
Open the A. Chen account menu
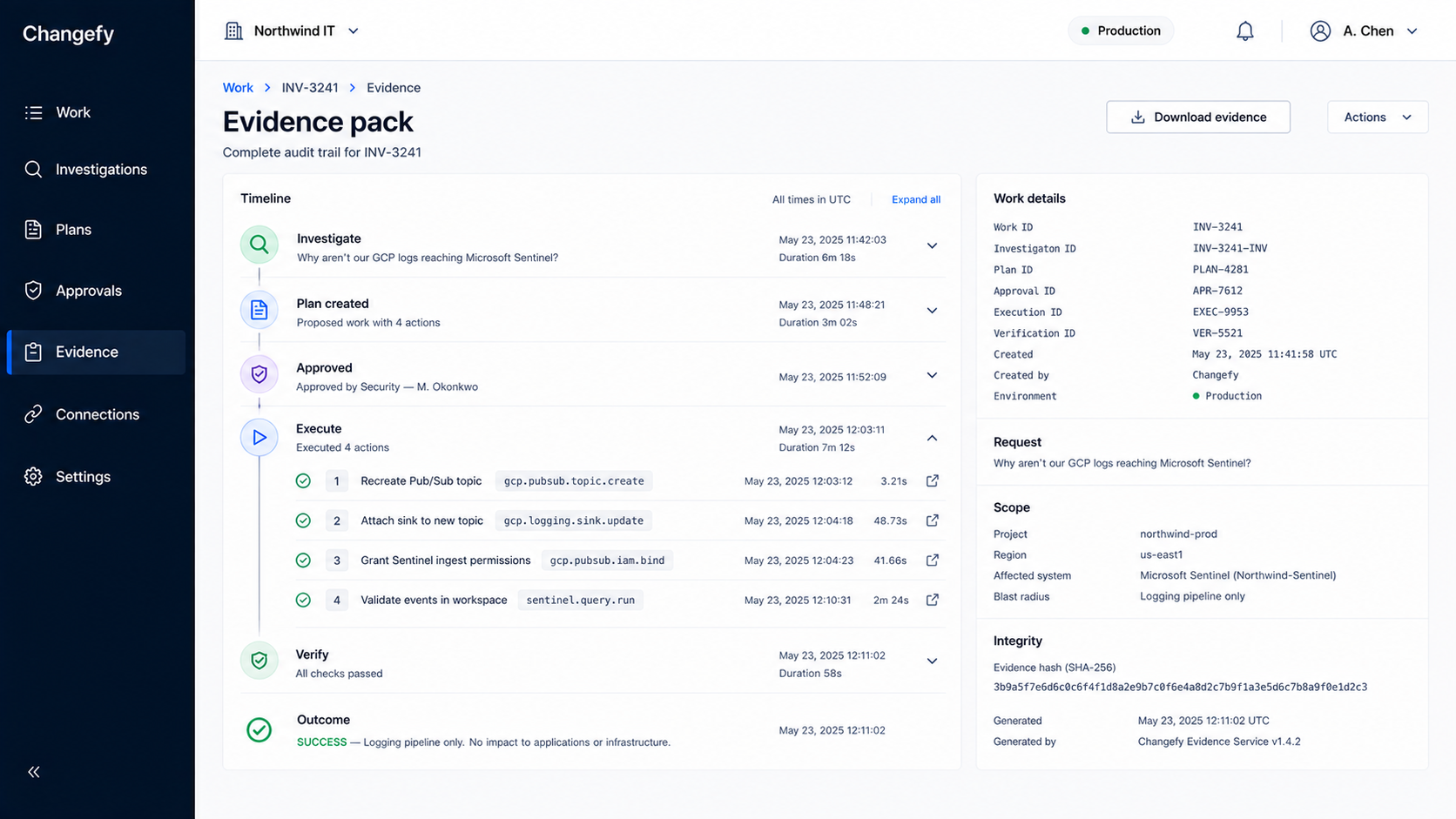pos(1364,31)
